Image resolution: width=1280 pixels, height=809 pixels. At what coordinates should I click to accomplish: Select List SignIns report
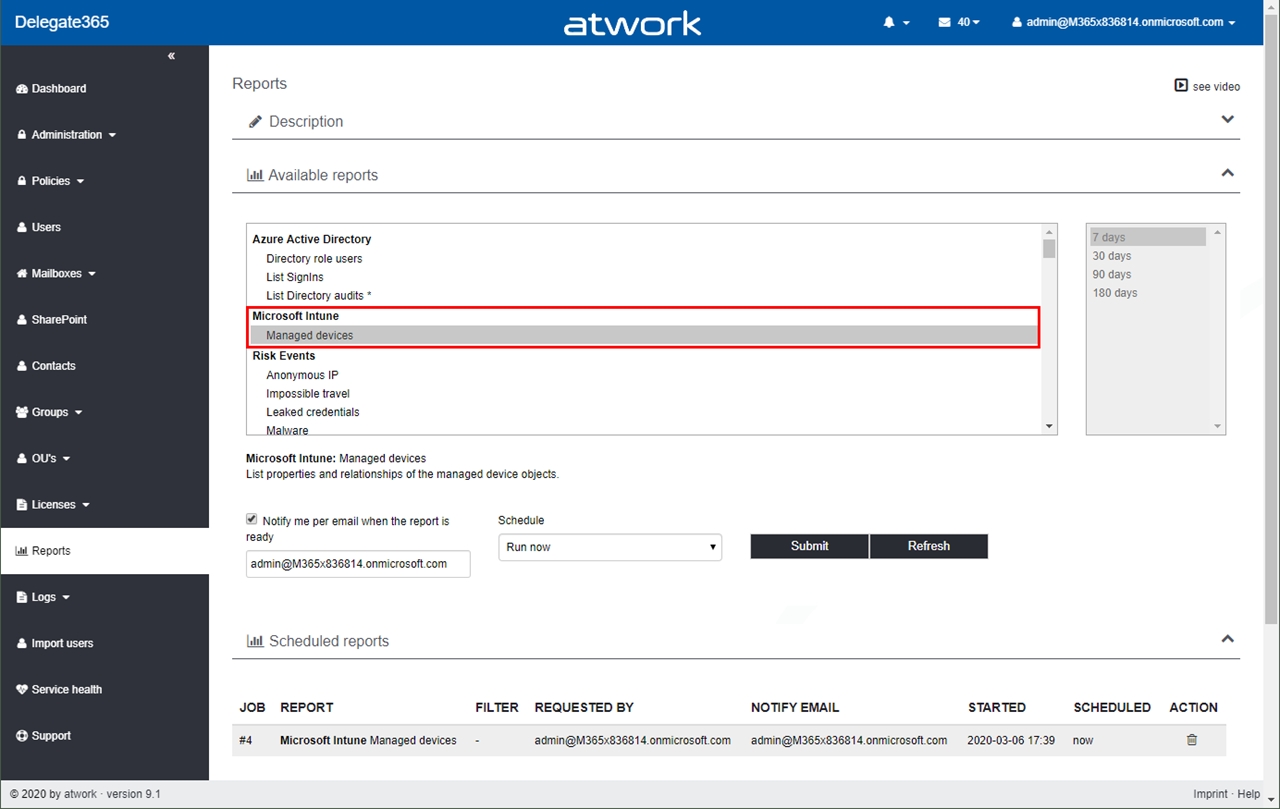pyautogui.click(x=295, y=277)
